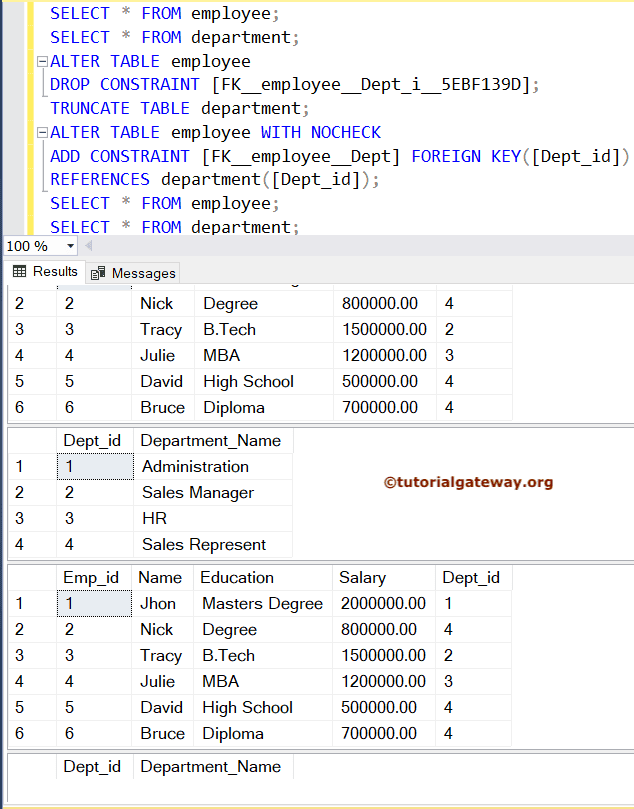Click the DROP CONSTRAINT line in the editor

(295, 85)
